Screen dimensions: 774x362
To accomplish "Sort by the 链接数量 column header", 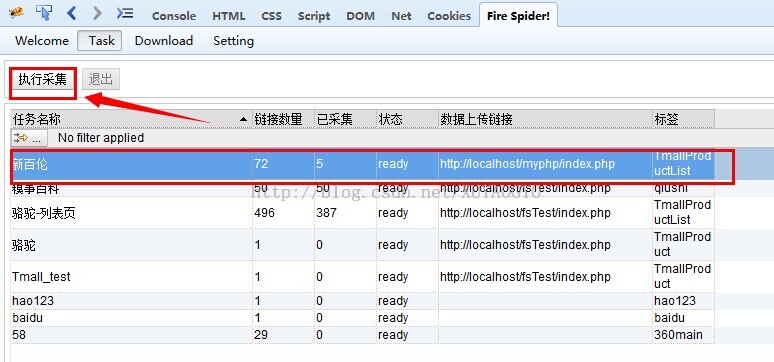I will tap(283, 119).
